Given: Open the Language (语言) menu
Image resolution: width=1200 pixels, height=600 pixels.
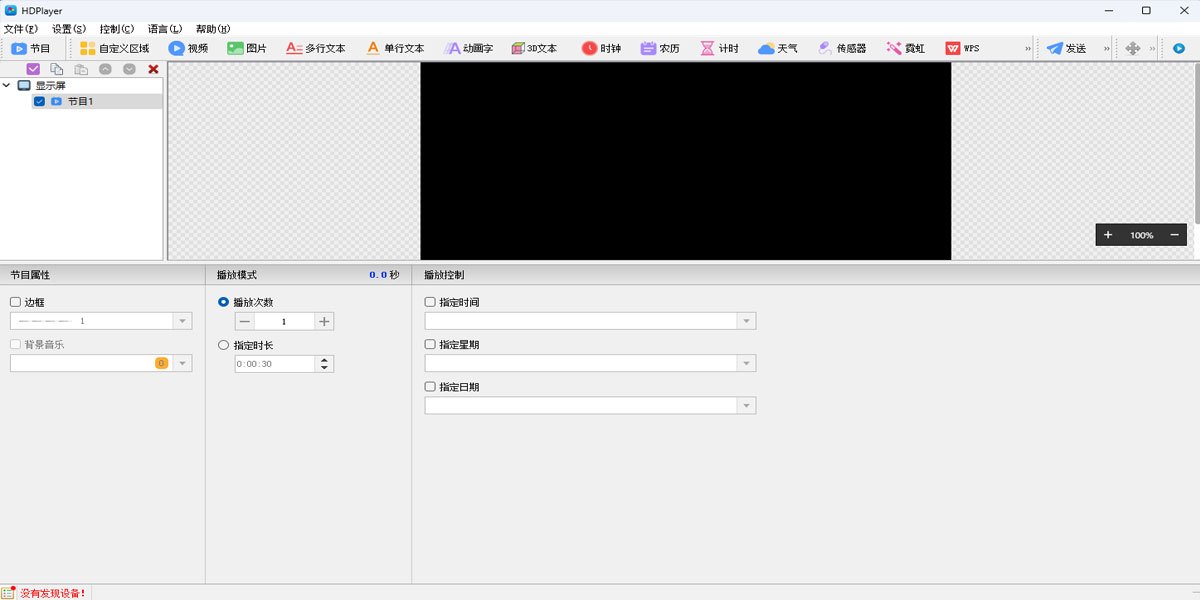Looking at the screenshot, I should coord(164,29).
